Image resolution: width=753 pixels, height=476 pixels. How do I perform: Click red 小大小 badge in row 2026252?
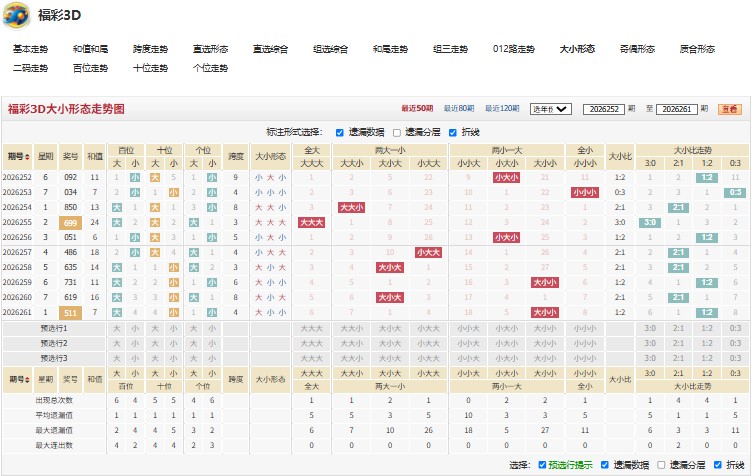(506, 178)
